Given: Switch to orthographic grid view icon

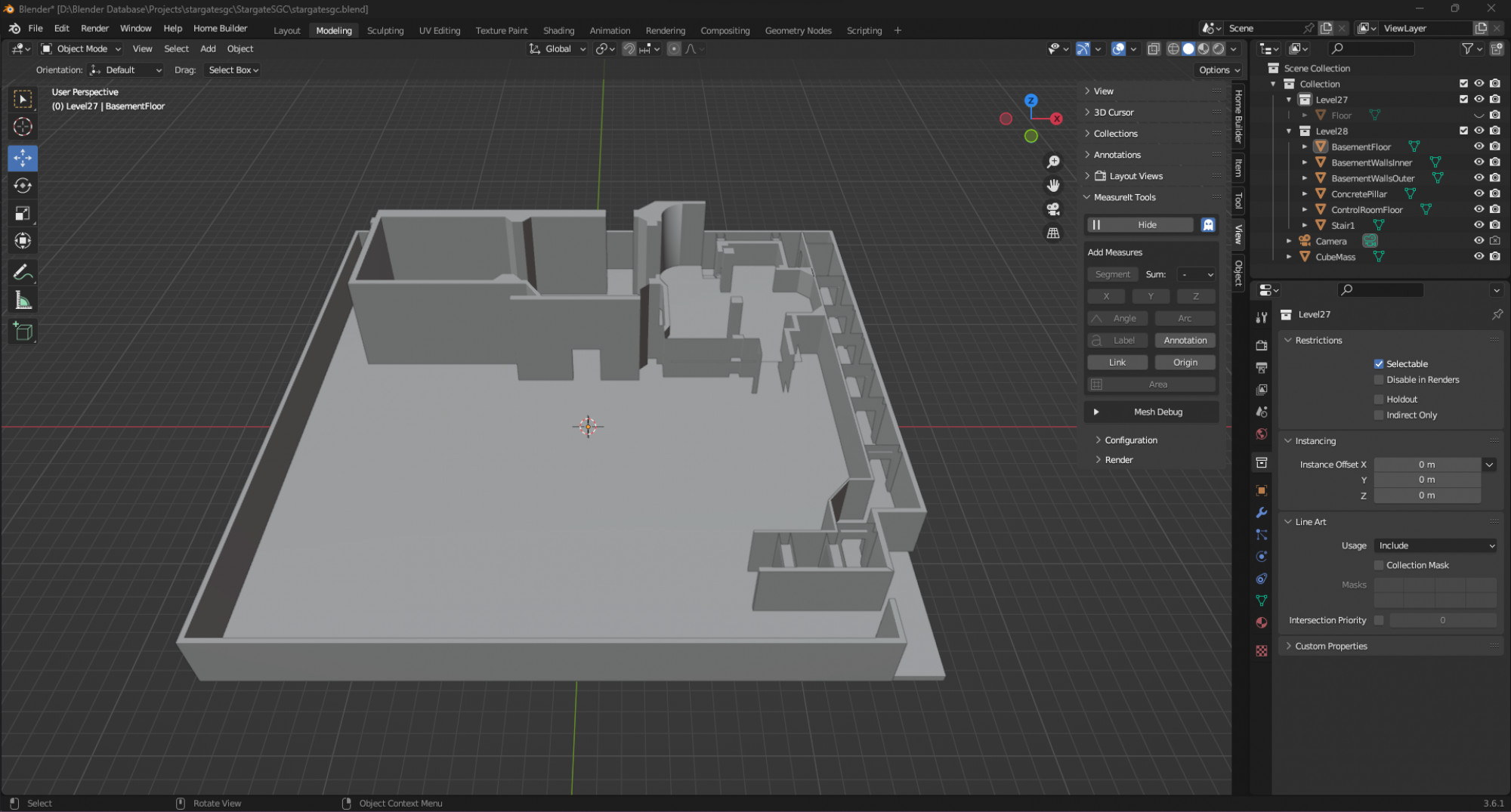Looking at the screenshot, I should [1053, 233].
